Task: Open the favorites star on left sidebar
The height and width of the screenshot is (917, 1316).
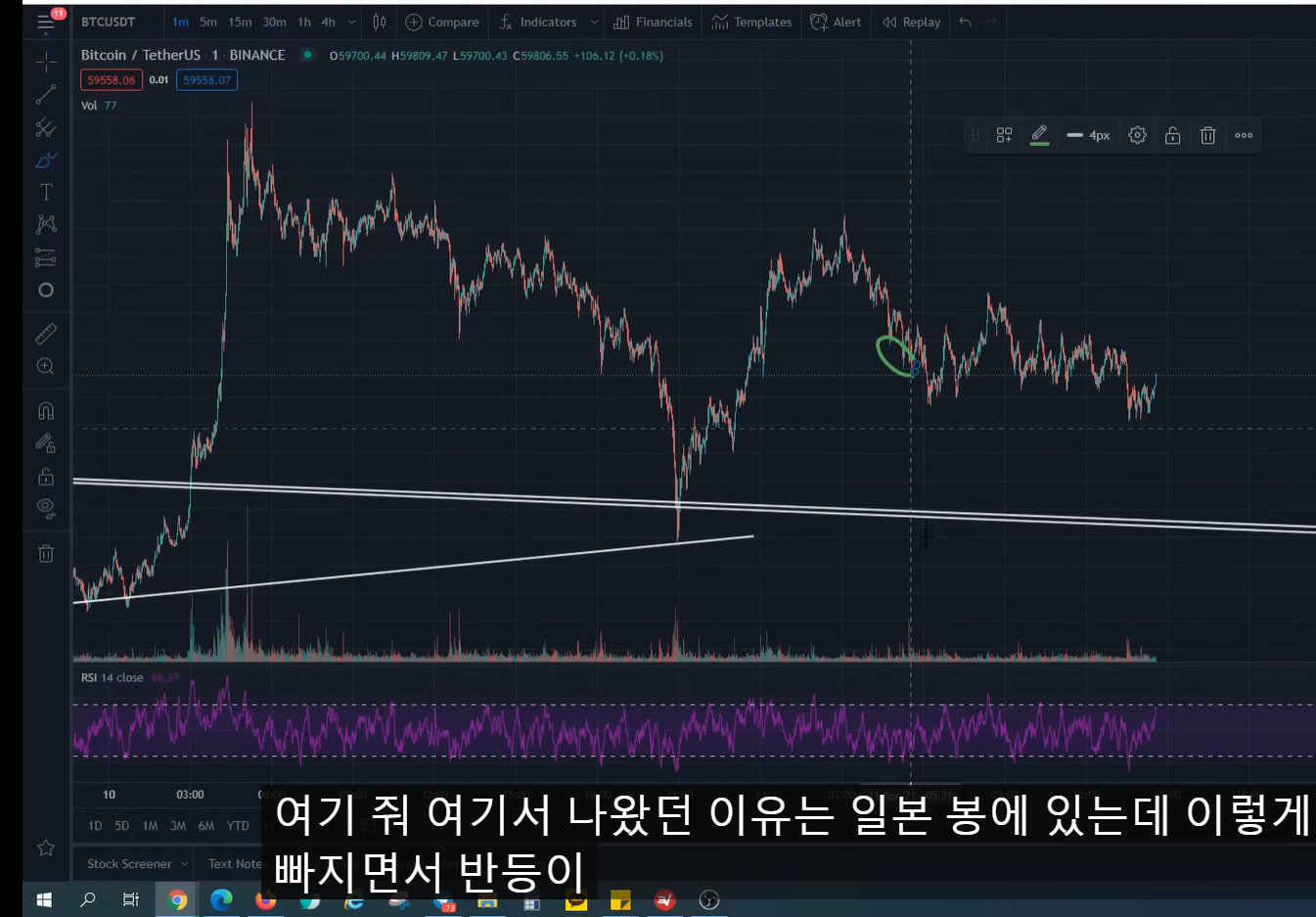Action: (x=46, y=848)
